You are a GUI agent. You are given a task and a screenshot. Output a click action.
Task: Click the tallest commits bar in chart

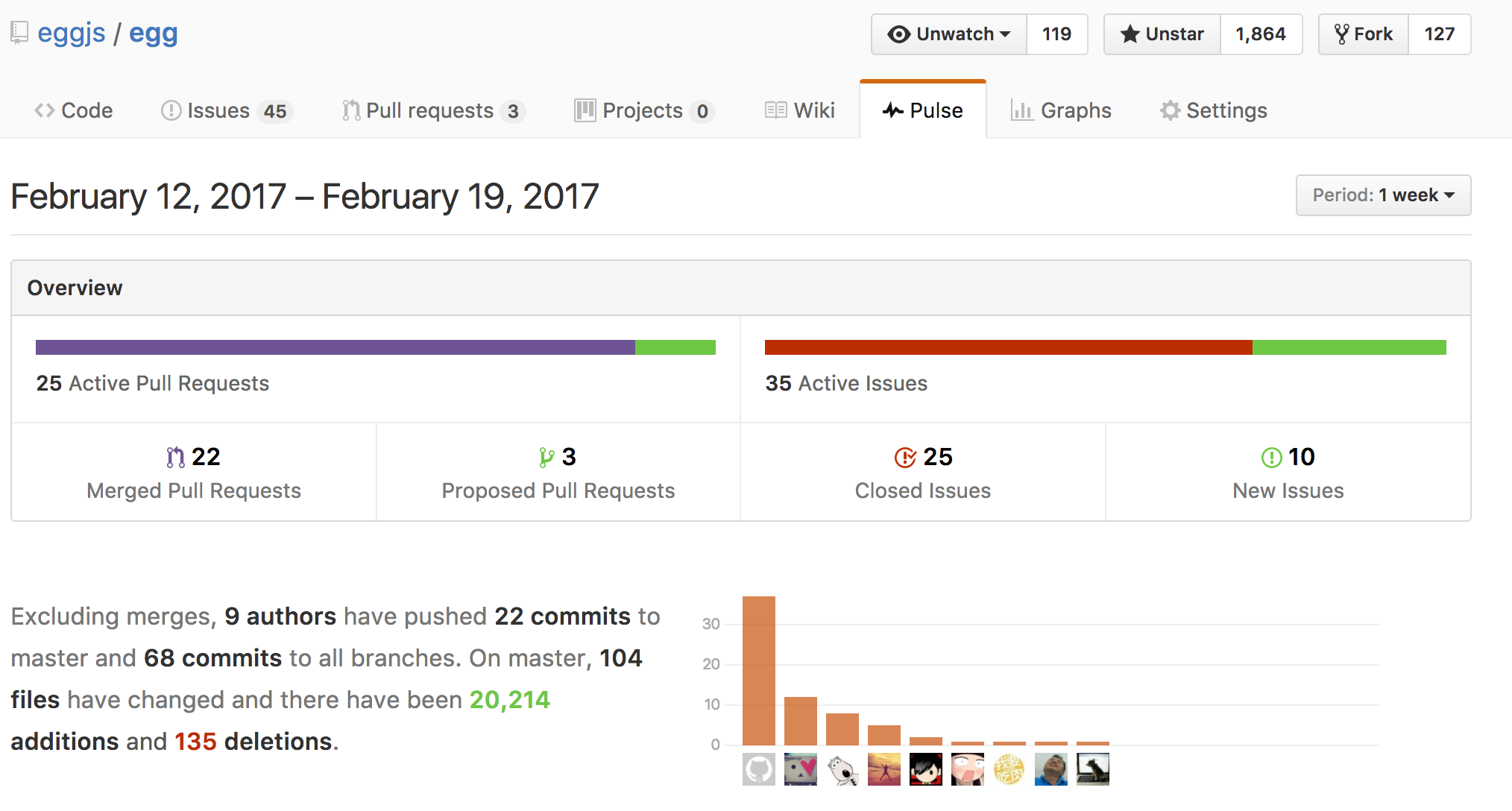coord(759,670)
